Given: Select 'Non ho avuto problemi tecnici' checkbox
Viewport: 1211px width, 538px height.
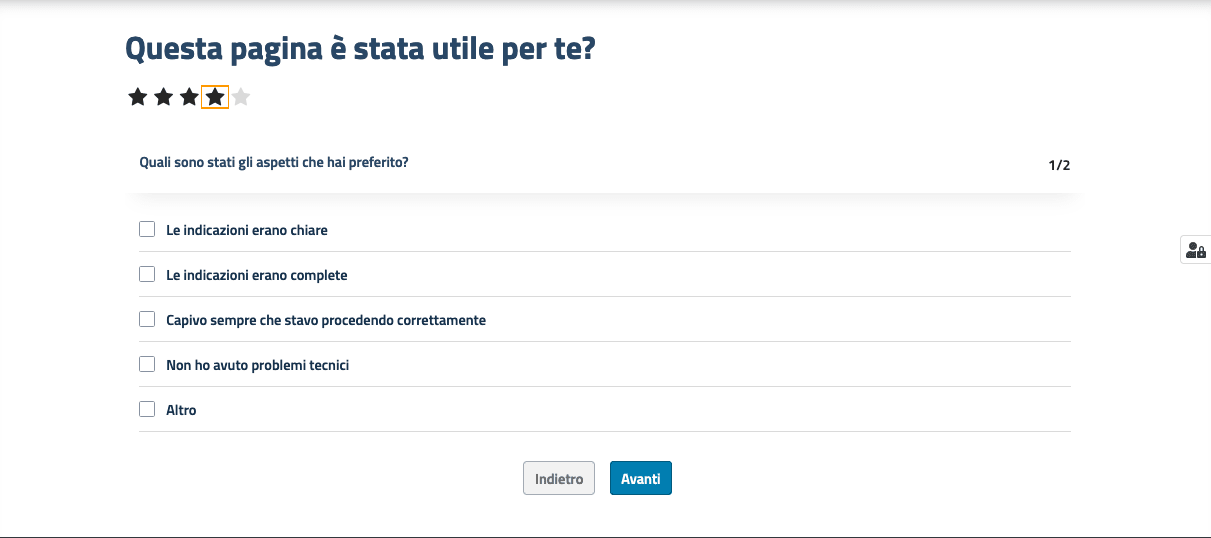Looking at the screenshot, I should point(147,364).
